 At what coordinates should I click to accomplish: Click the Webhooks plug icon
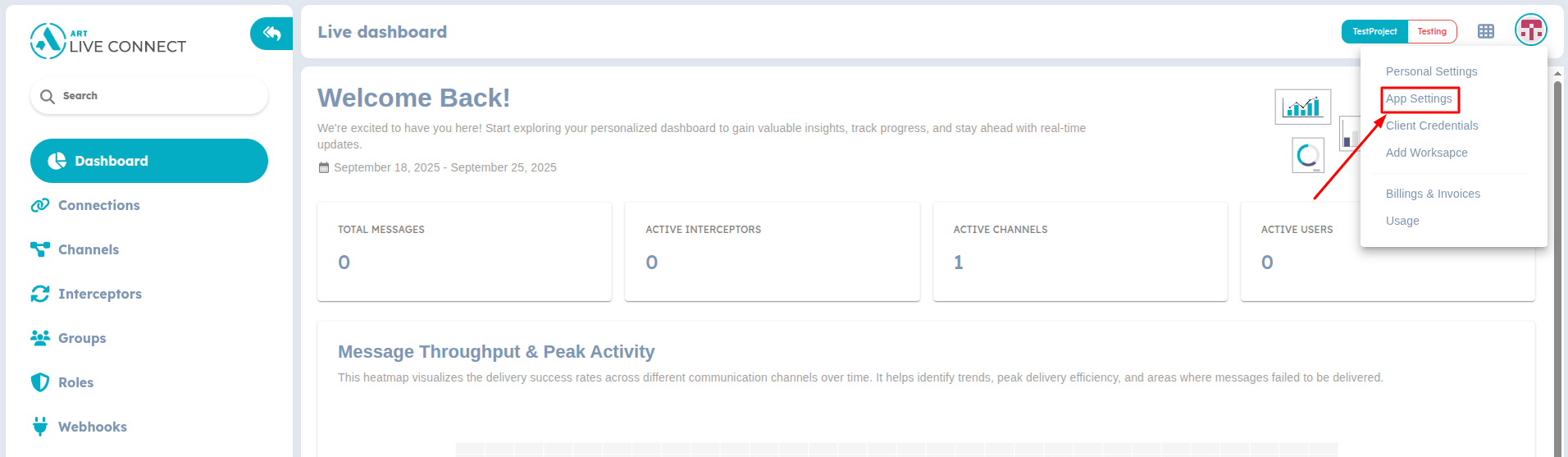point(40,426)
